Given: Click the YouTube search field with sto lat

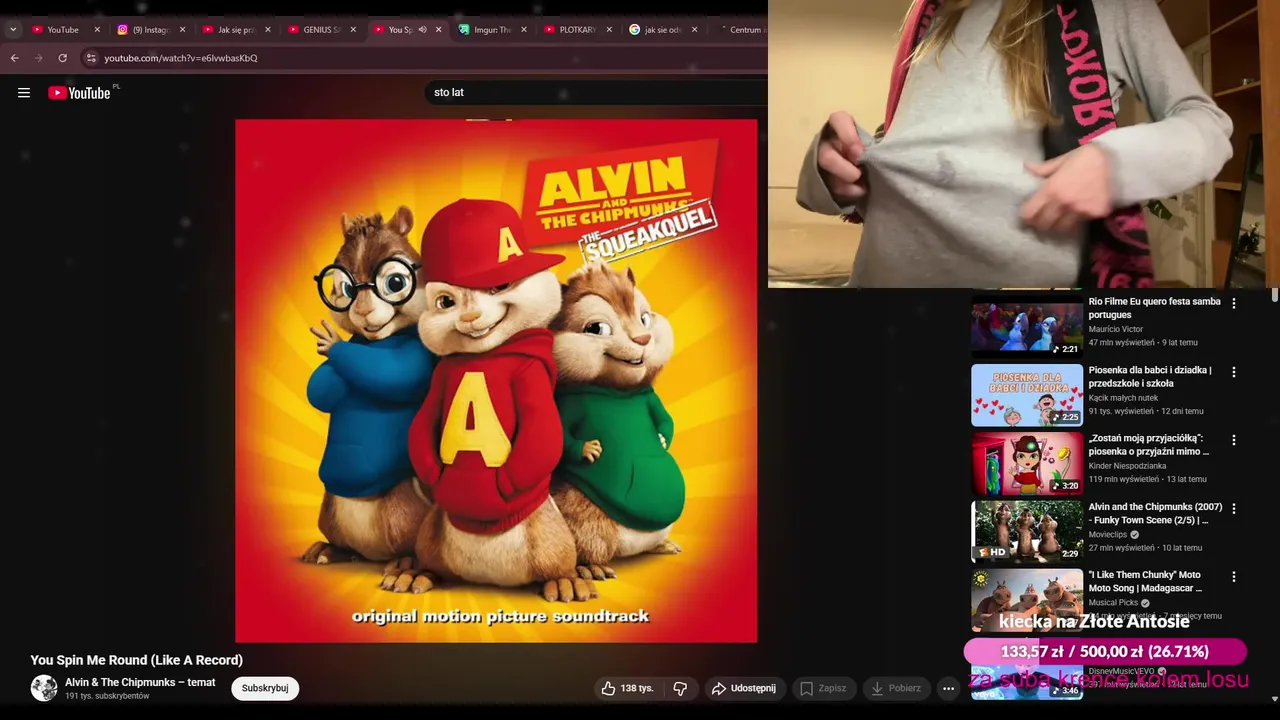Looking at the screenshot, I should click(597, 92).
